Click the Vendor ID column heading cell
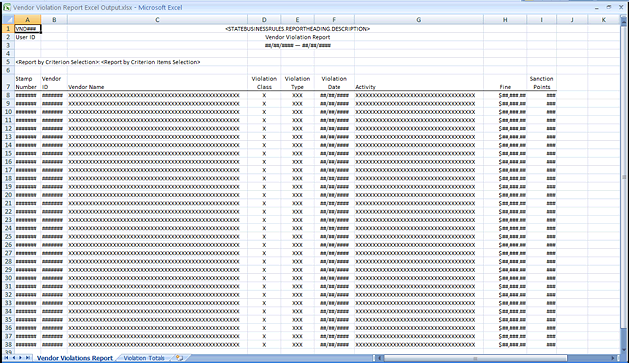 click(54, 83)
